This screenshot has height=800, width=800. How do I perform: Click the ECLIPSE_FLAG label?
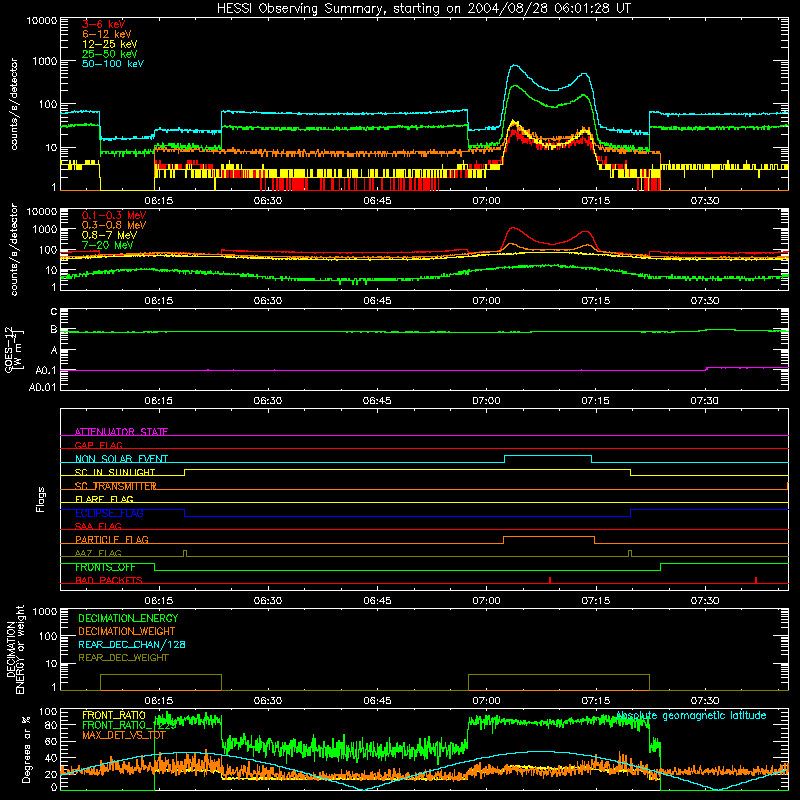click(x=109, y=513)
